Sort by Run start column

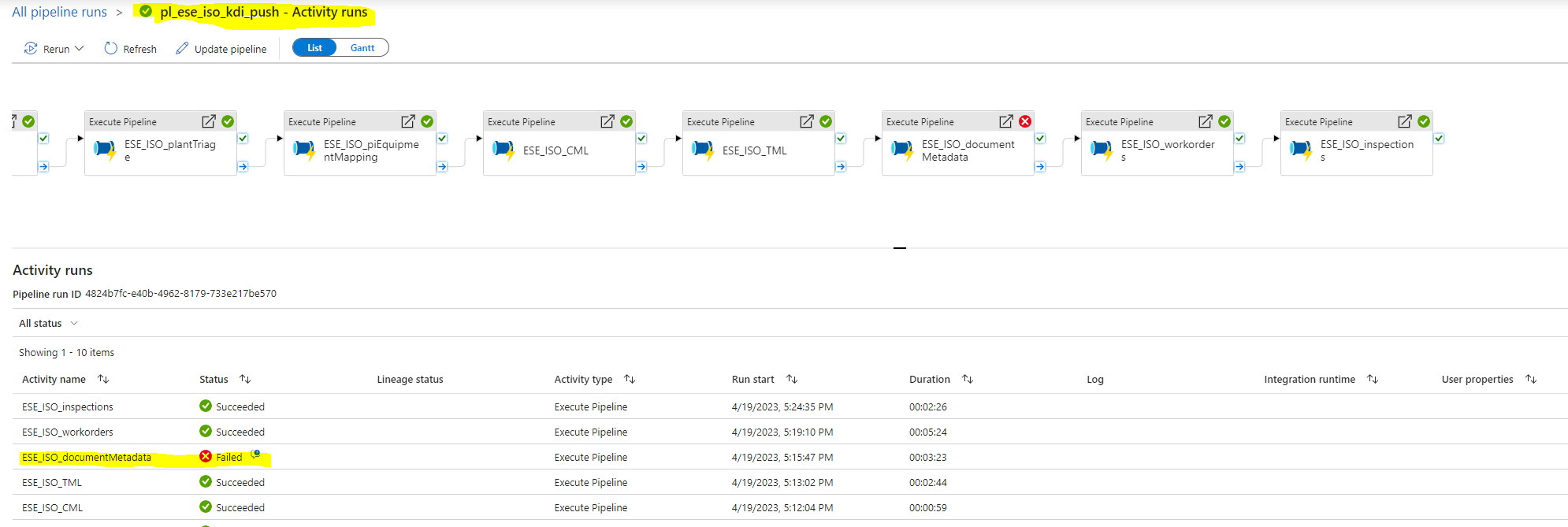click(x=792, y=380)
